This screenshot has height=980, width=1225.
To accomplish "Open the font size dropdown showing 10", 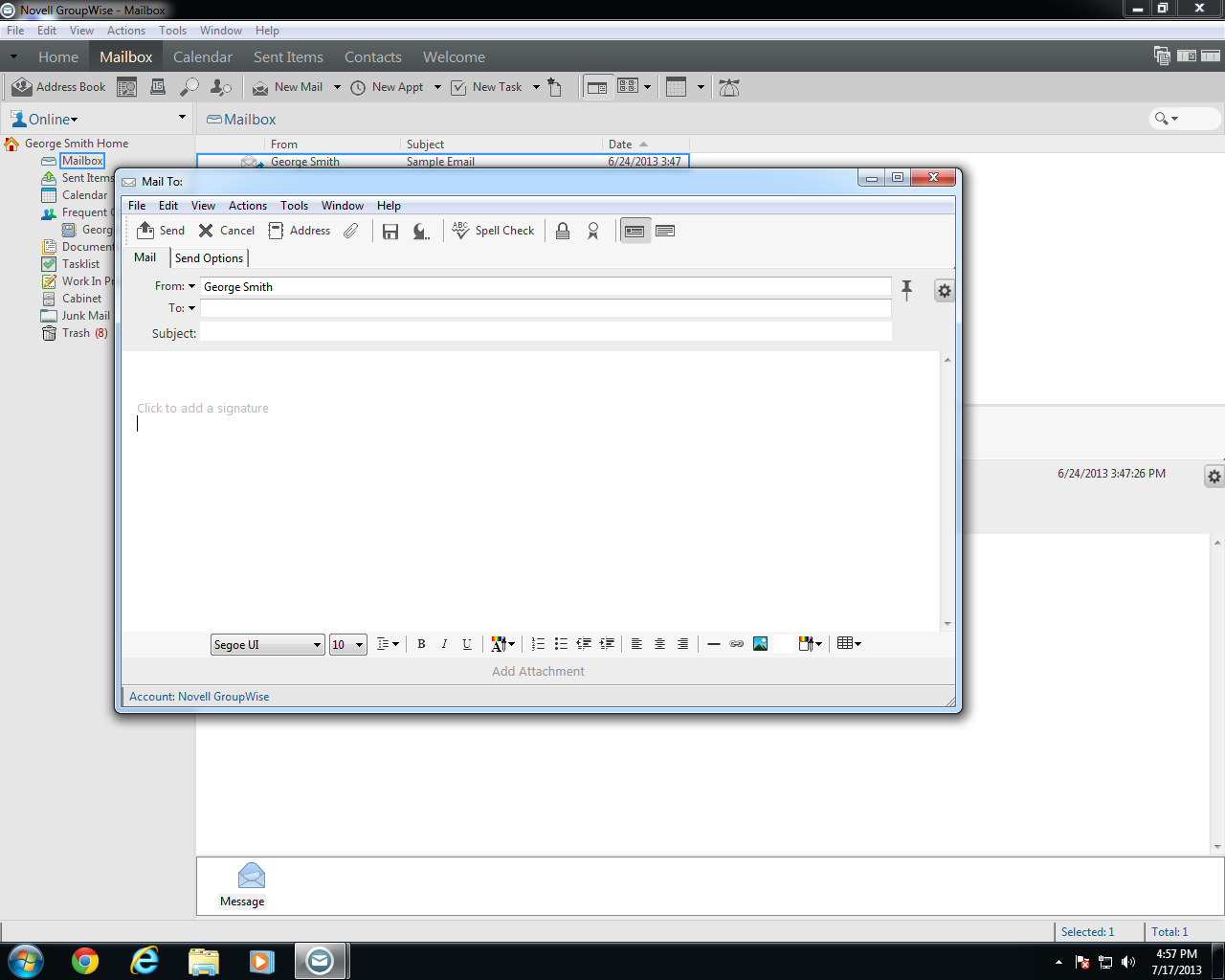I will click(x=348, y=645).
